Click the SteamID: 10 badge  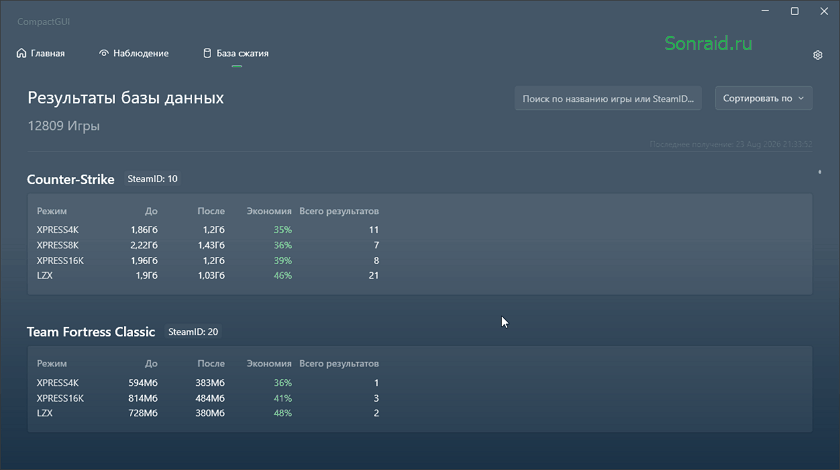pyautogui.click(x=152, y=179)
